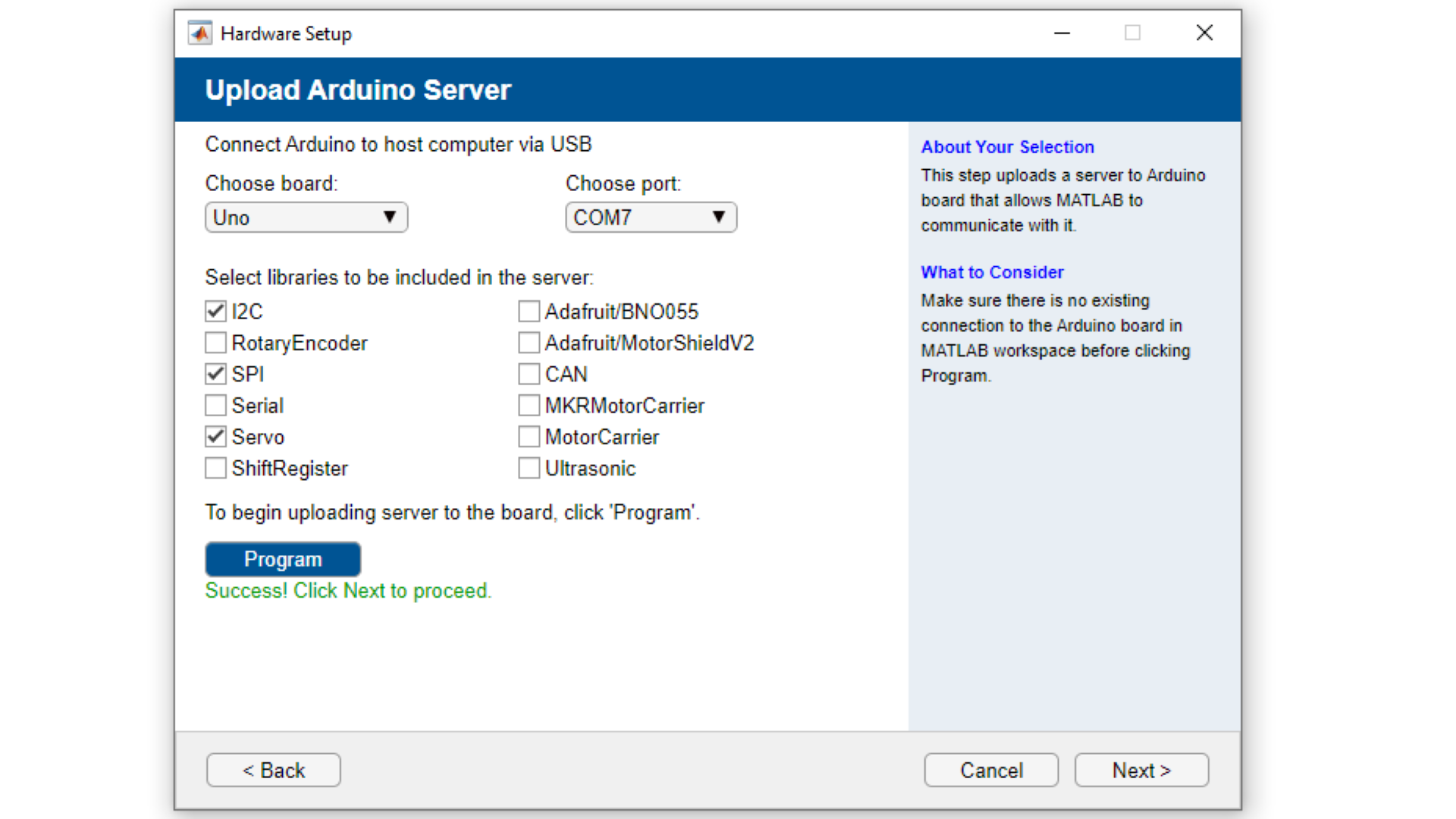Open the Choose board dropdown
1456x819 pixels.
(306, 218)
